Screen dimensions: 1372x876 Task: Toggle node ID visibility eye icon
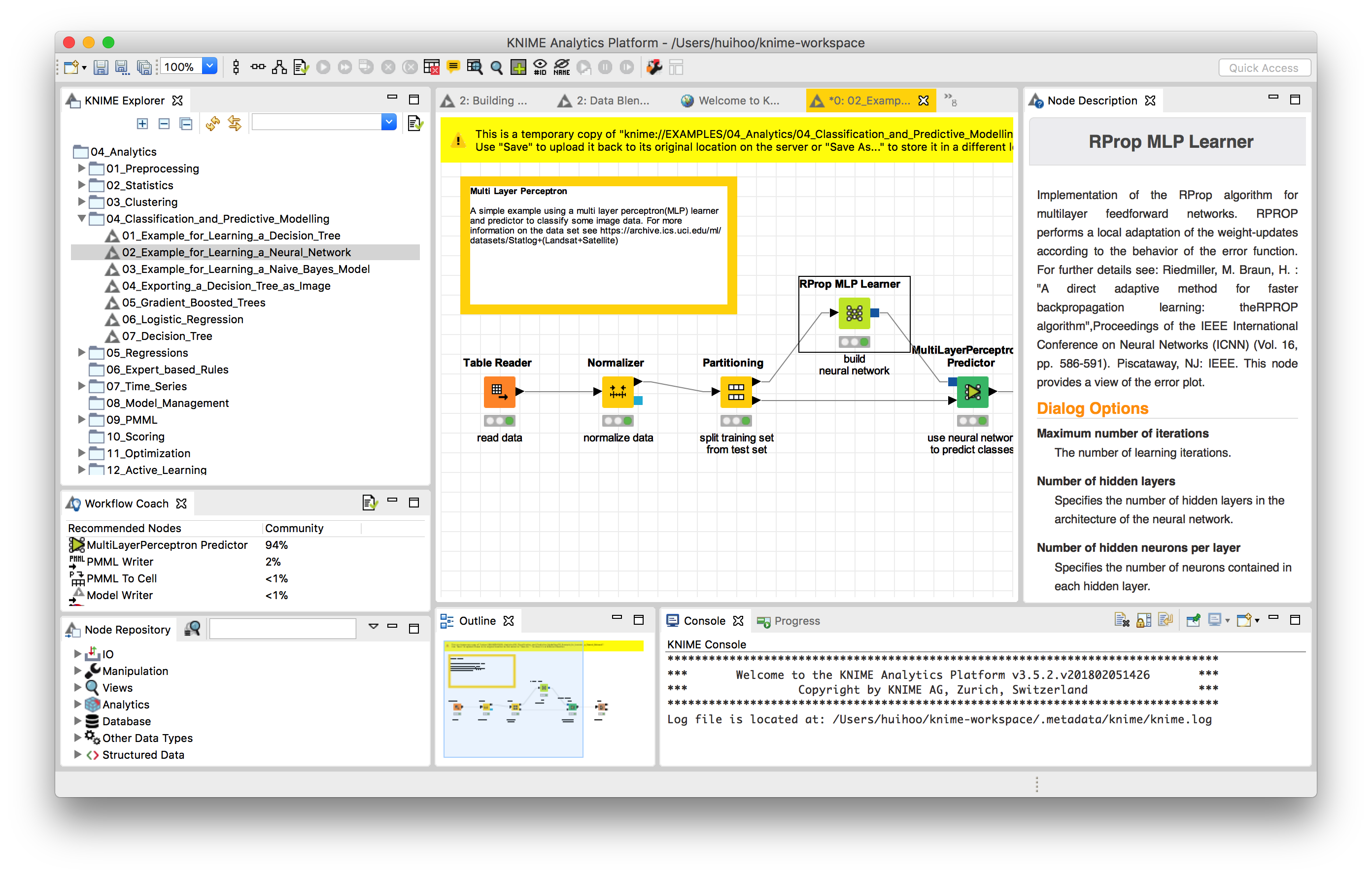point(540,67)
